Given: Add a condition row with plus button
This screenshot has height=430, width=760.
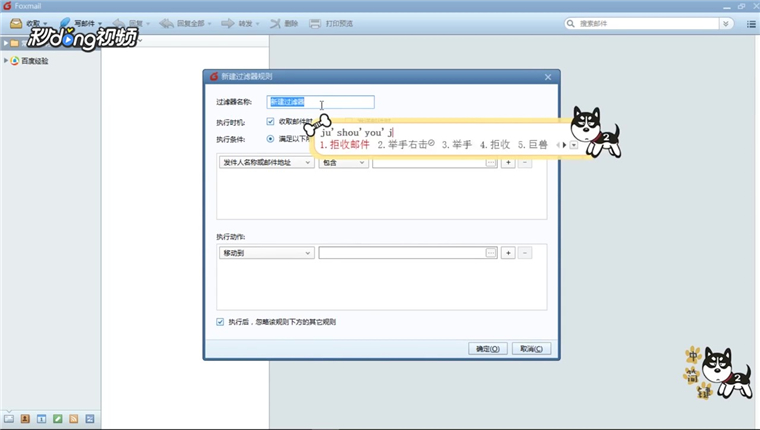Looking at the screenshot, I should pos(508,163).
